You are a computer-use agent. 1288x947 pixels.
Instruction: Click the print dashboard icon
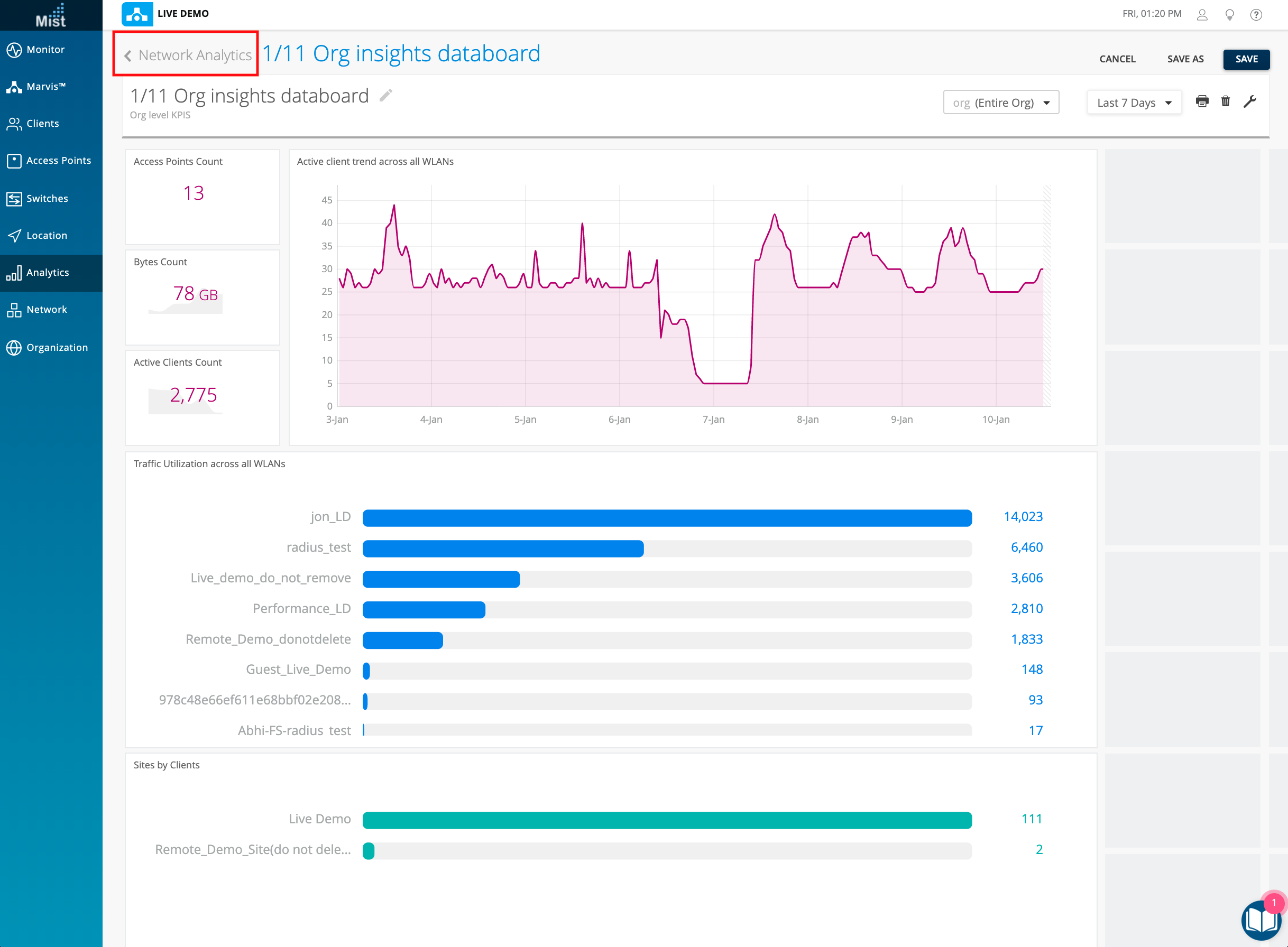coord(1202,101)
